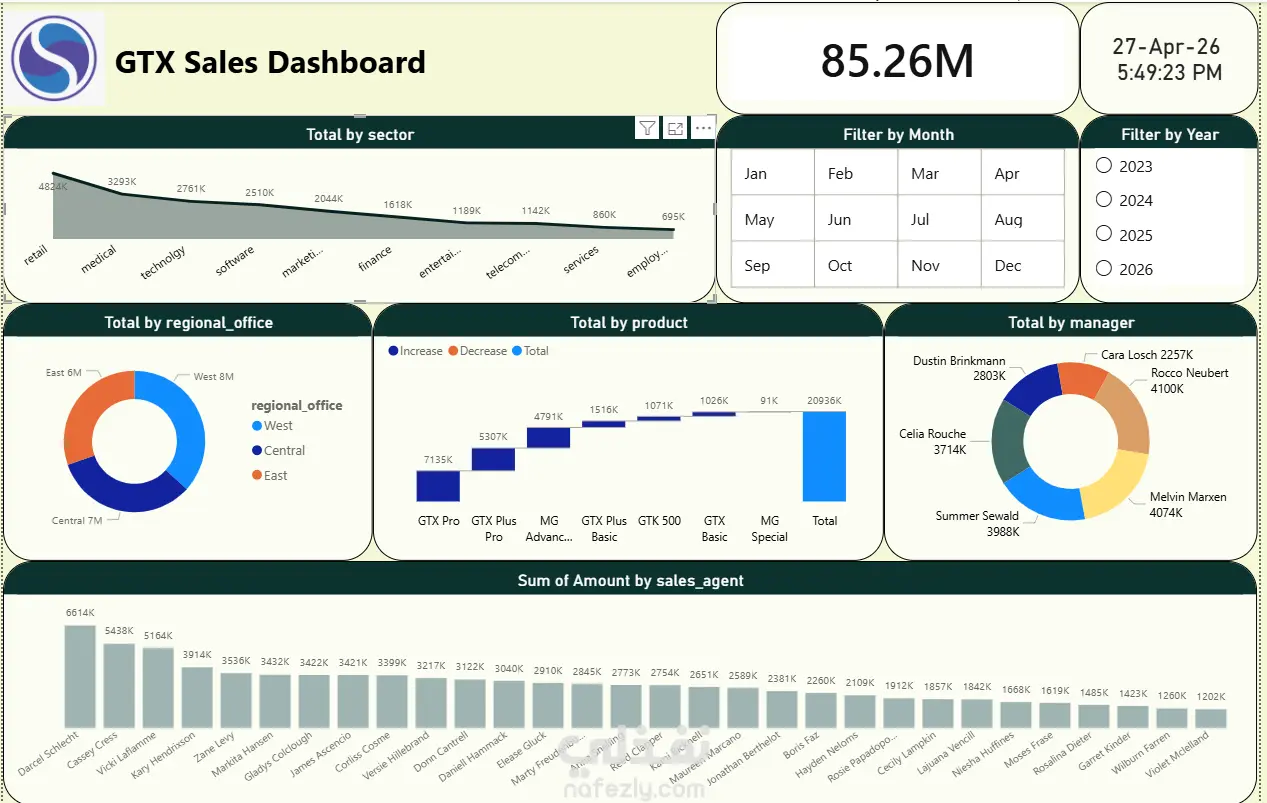Open more options ellipsis on sector chart
Viewport: 1267px width, 803px height.
point(703,128)
